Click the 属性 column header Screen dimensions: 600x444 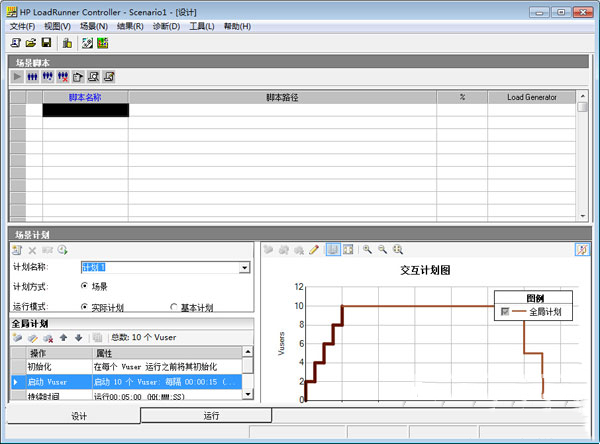click(x=168, y=353)
